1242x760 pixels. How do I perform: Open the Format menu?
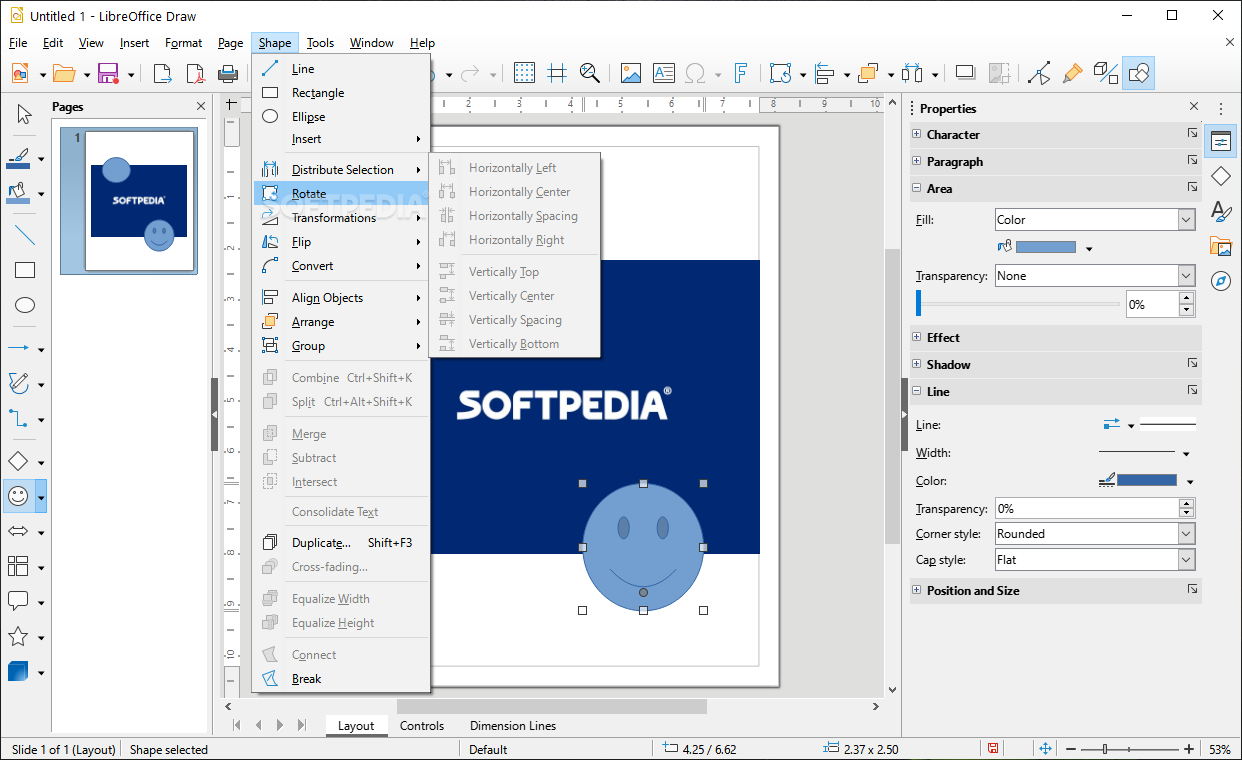(184, 43)
